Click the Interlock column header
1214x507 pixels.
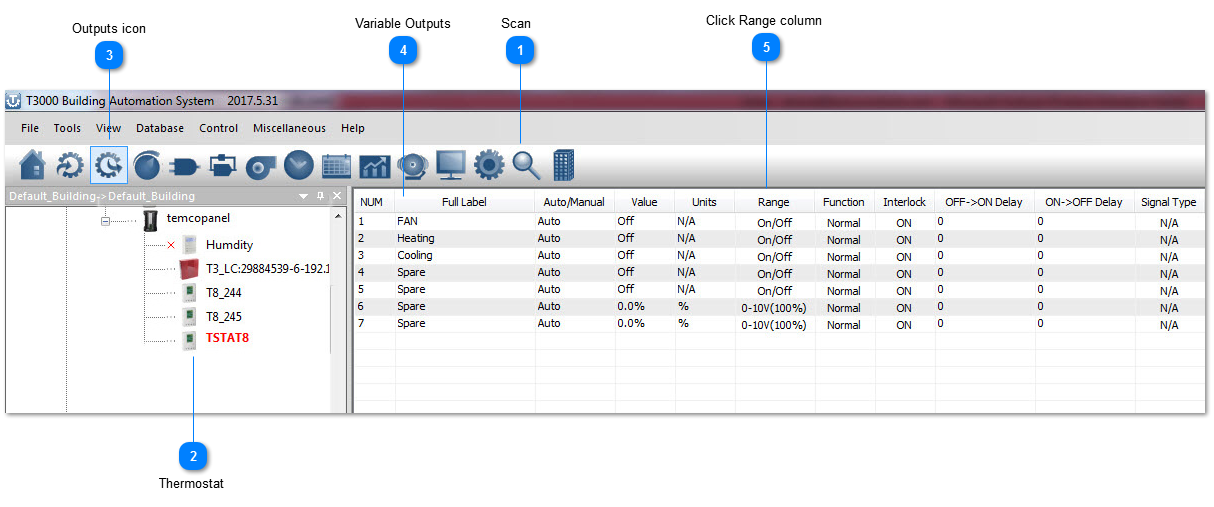coord(904,202)
